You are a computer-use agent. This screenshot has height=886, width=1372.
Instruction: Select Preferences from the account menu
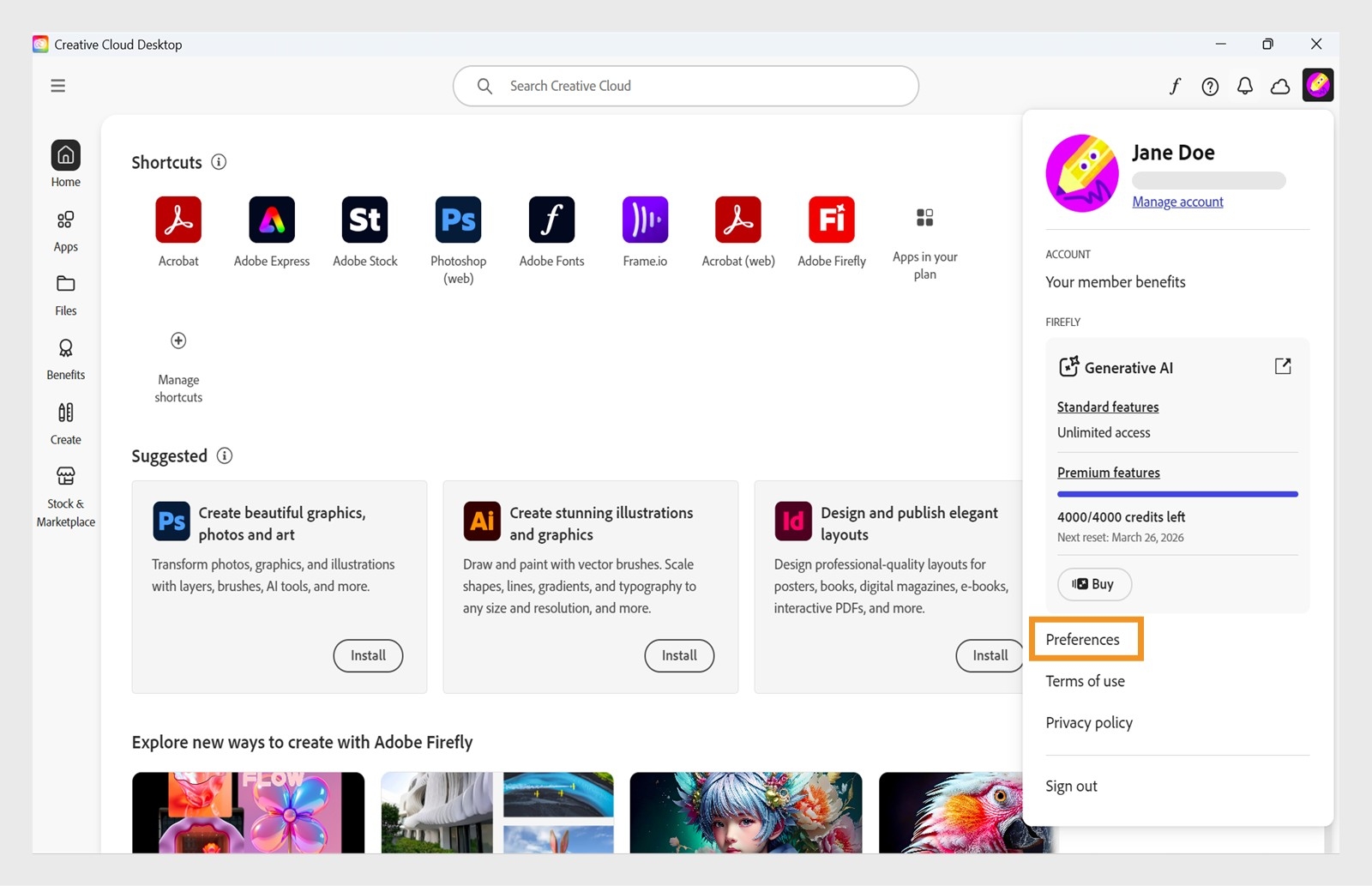coord(1083,639)
